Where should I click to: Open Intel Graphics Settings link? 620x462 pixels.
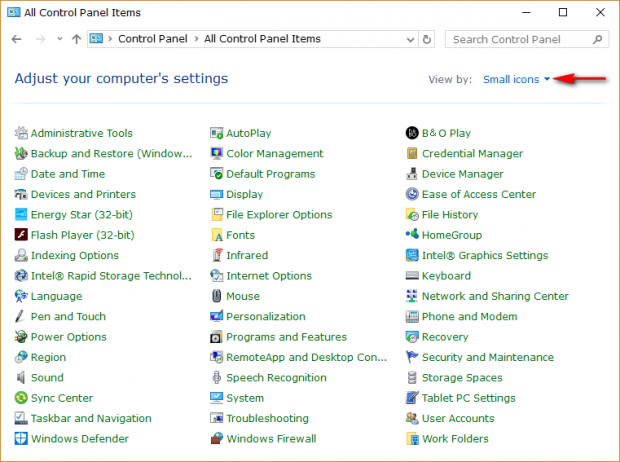485,255
